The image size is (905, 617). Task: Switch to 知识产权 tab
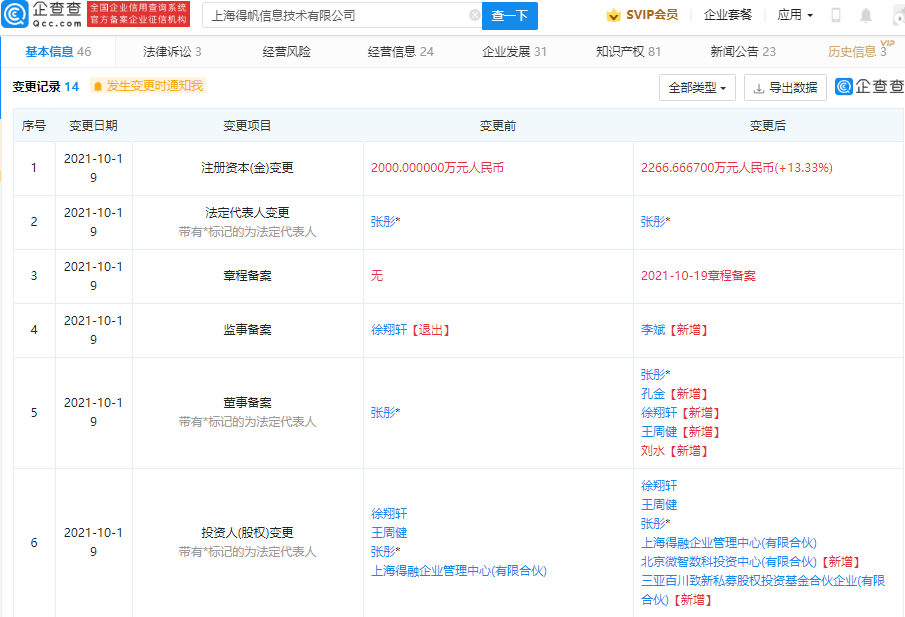[629, 52]
